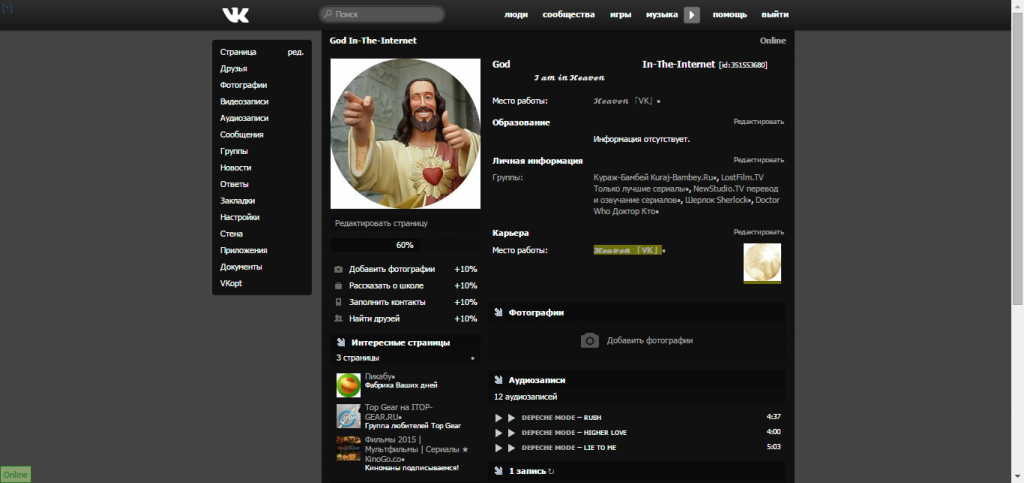Open Новости in the left sidebar
Screen dimensions: 1024x483
(236, 168)
